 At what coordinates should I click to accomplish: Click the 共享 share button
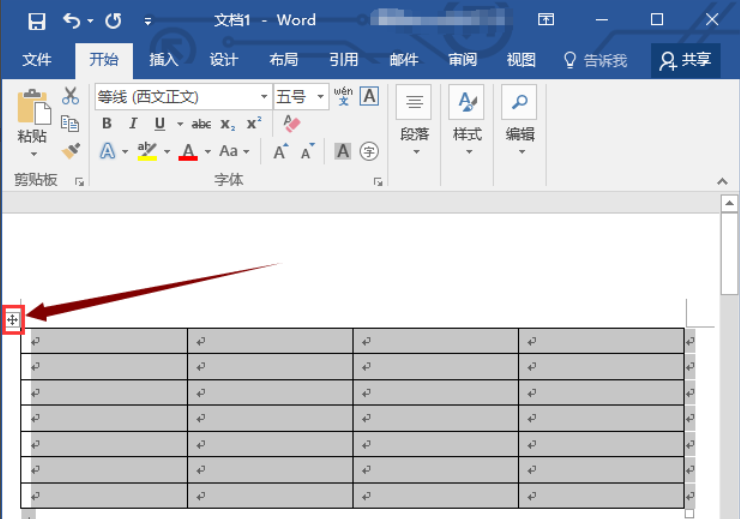coord(685,60)
